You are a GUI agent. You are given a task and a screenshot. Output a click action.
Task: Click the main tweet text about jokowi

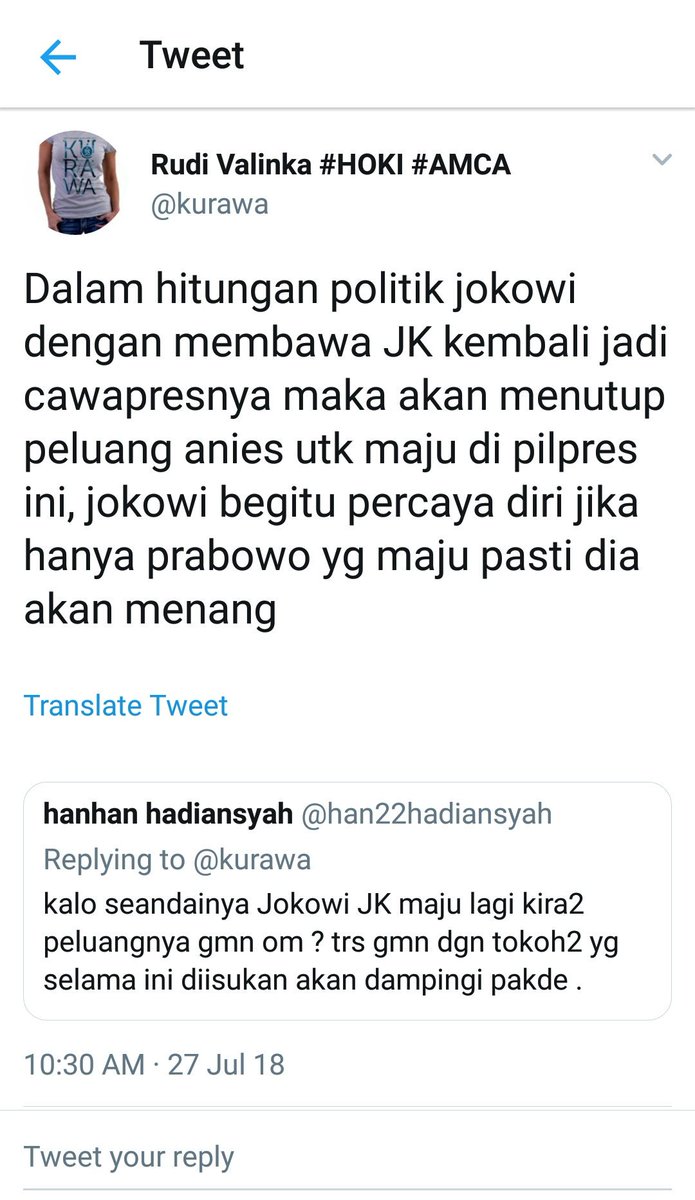click(346, 450)
